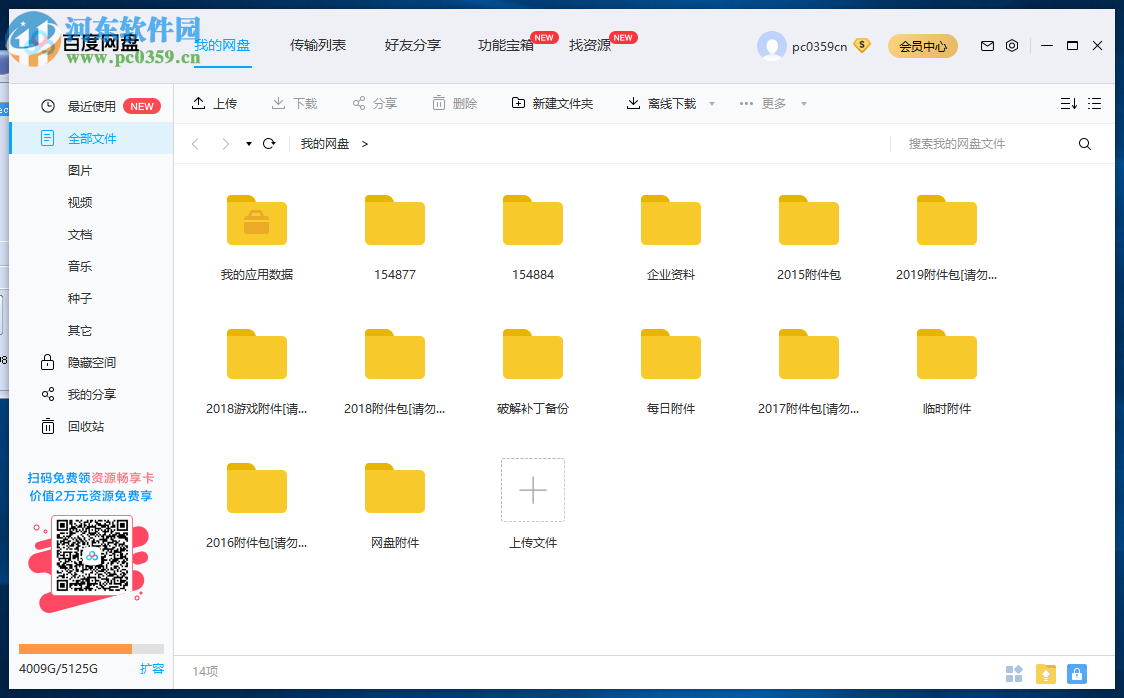Image resolution: width=1124 pixels, height=698 pixels.
Task: Click the 会员中心 button
Action: pyautogui.click(x=922, y=45)
